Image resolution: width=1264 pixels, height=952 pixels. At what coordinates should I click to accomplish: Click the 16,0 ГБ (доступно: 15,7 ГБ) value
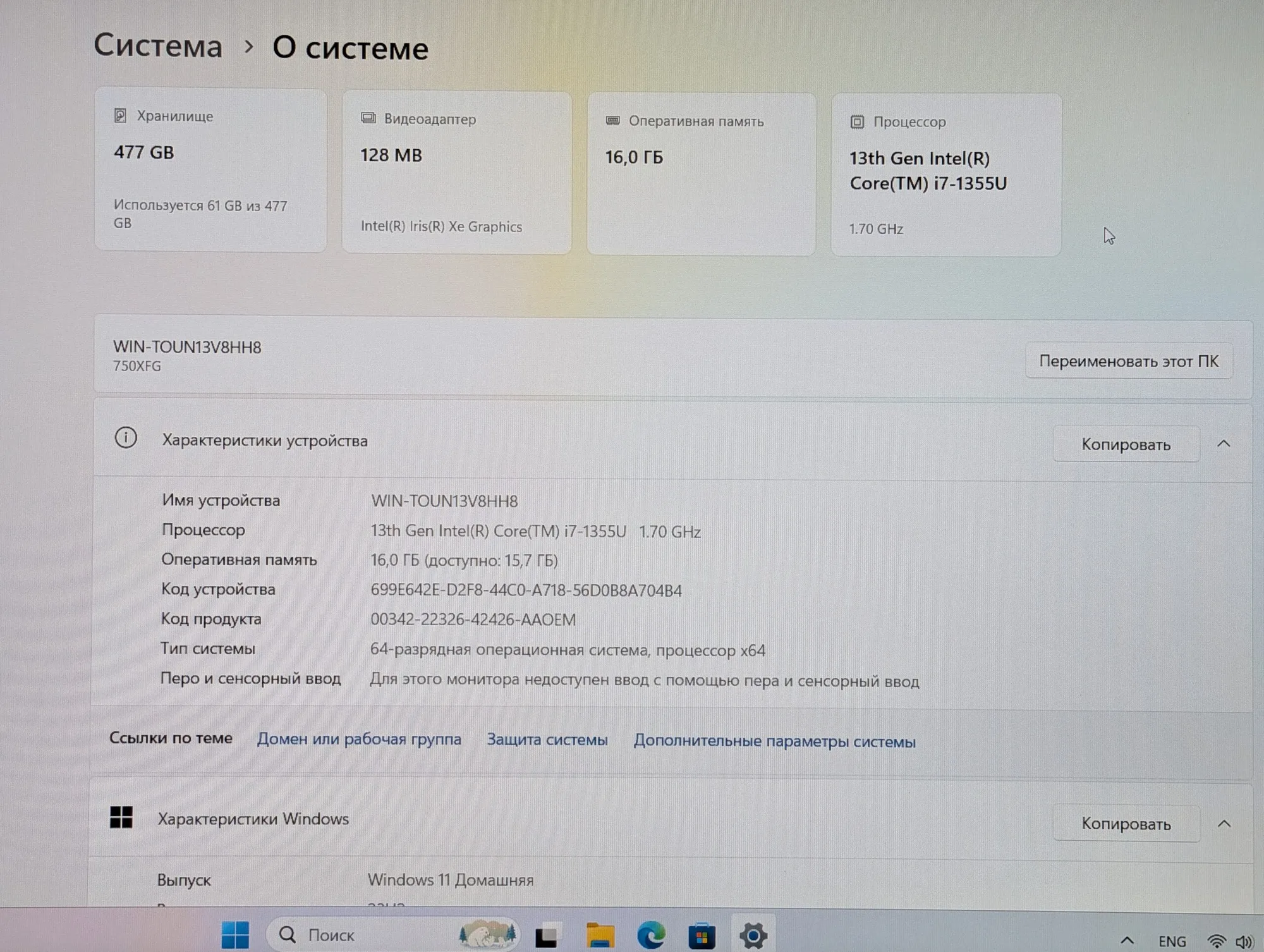coord(464,561)
